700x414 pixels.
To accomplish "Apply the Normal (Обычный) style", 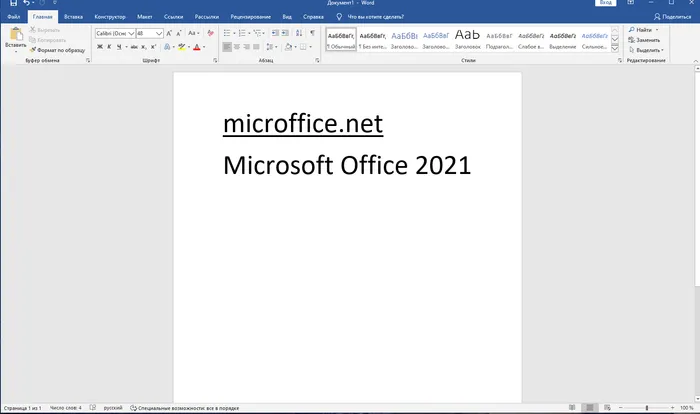I will pyautogui.click(x=341, y=39).
